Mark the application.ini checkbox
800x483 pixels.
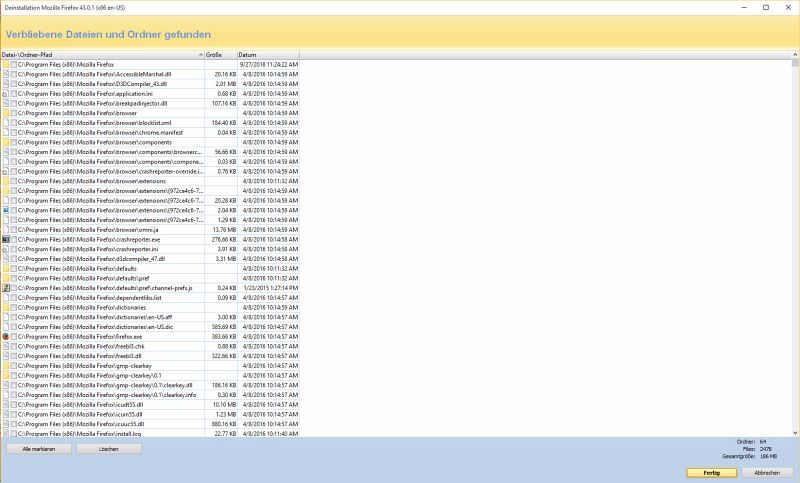tap(14, 94)
